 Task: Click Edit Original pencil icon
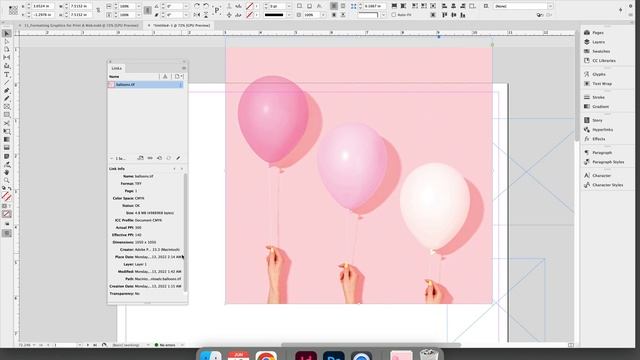click(178, 158)
